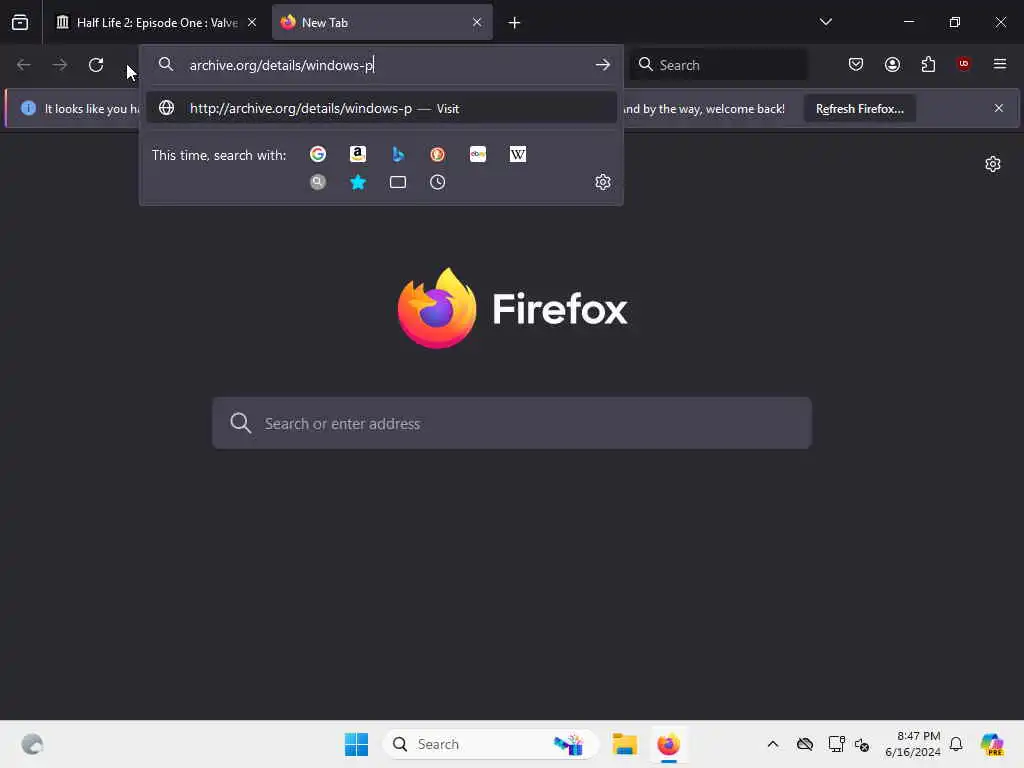Open the muted volume tray icon

[x=862, y=744]
